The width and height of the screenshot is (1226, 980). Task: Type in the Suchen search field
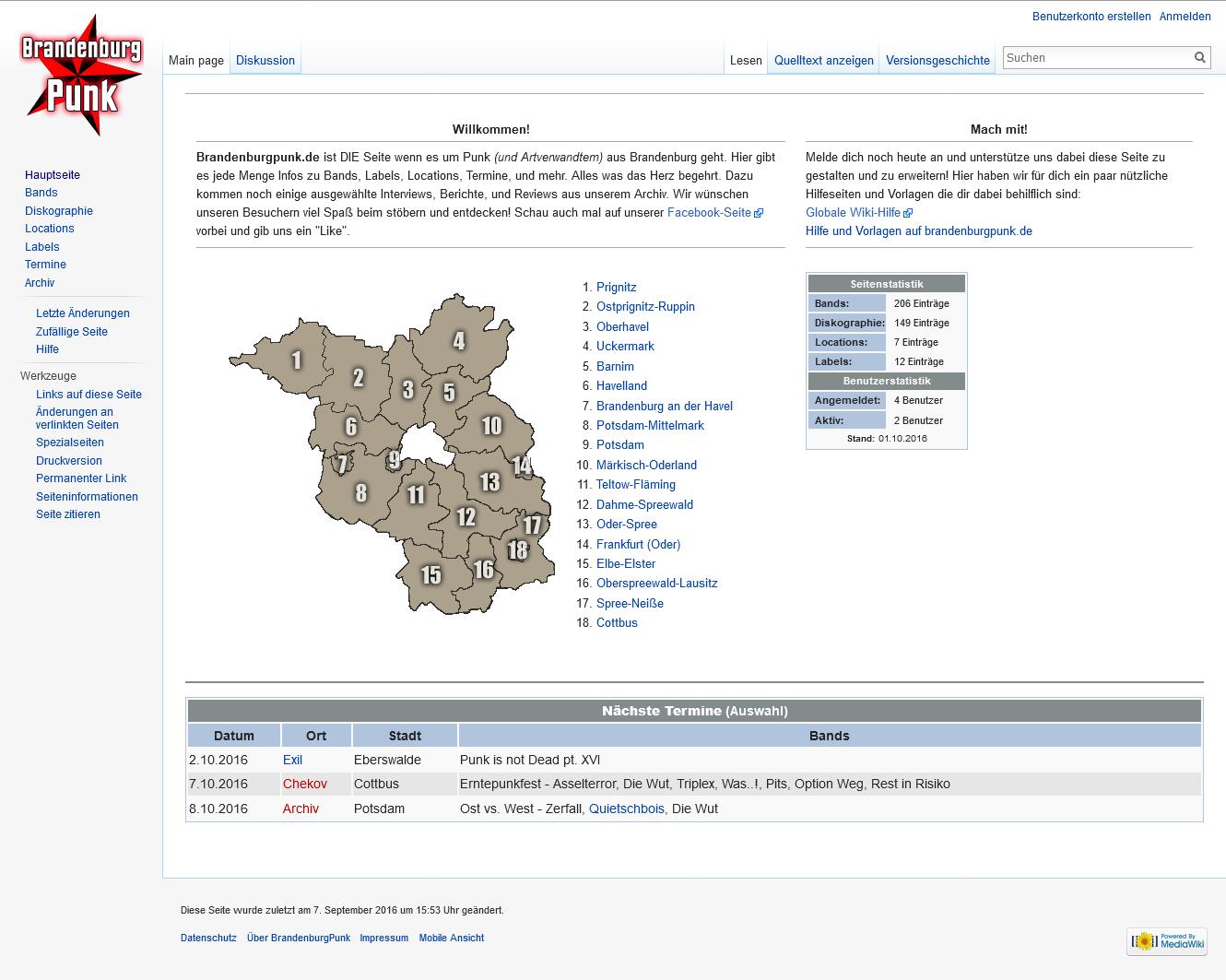click(x=1095, y=58)
